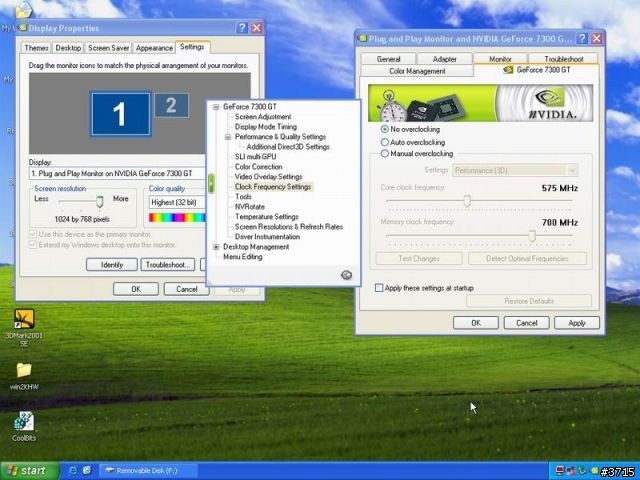Image resolution: width=640 pixels, height=480 pixels.
Task: Launch Internet Explorer from quick launch
Action: click(73, 470)
